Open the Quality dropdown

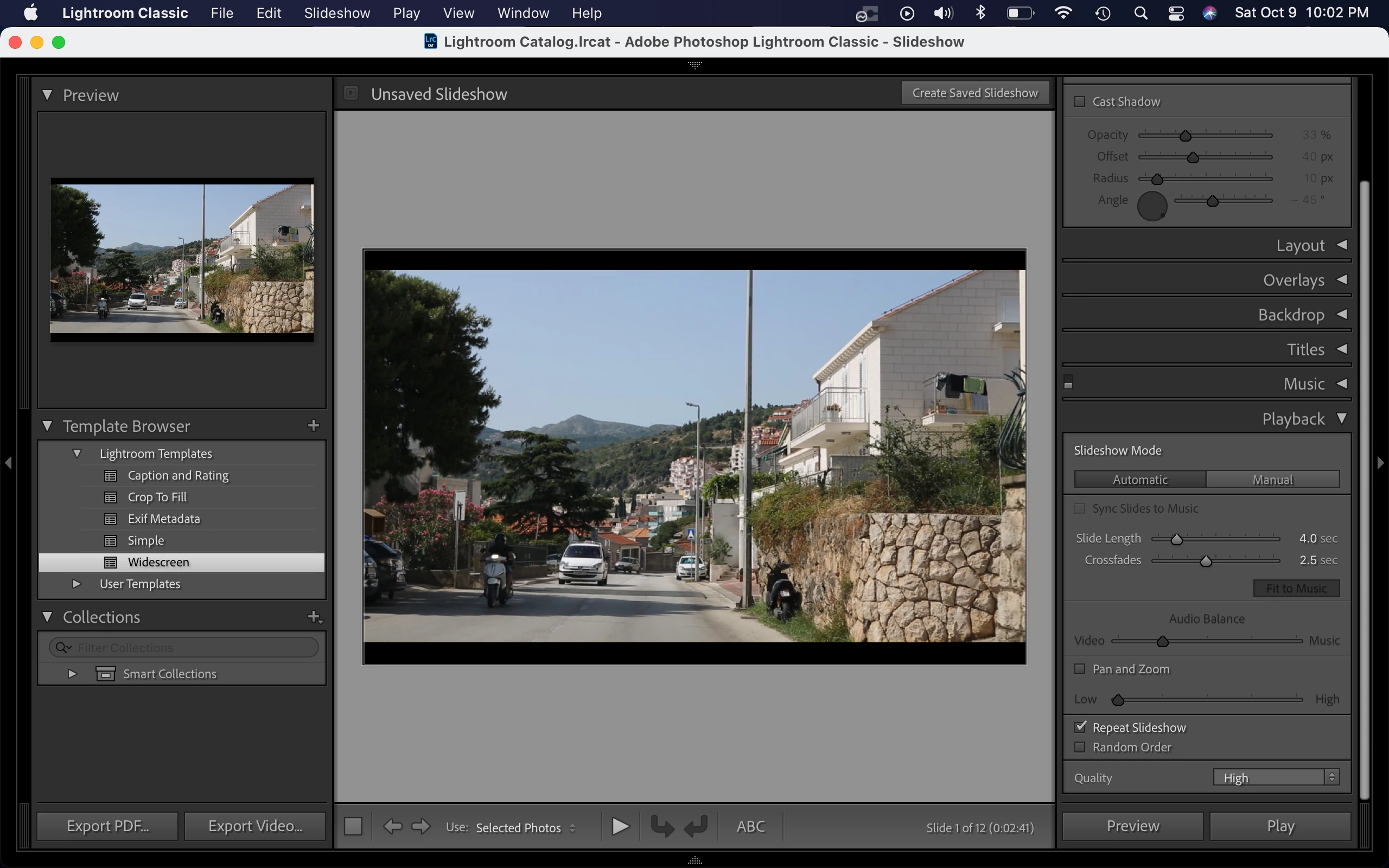point(1276,777)
